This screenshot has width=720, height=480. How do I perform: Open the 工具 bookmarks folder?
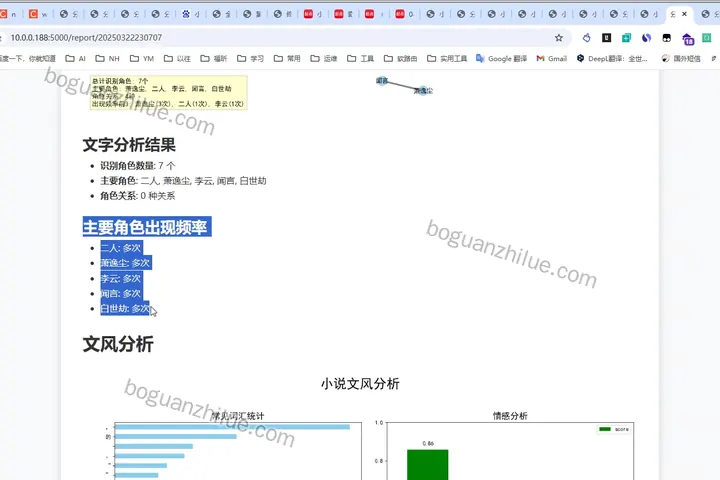tap(360, 58)
